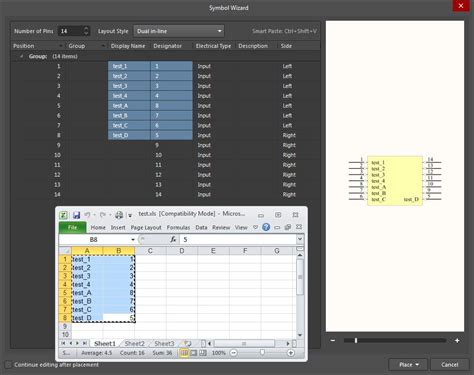Switch to Sheet3 tab
The image size is (474, 375).
coord(164,343)
